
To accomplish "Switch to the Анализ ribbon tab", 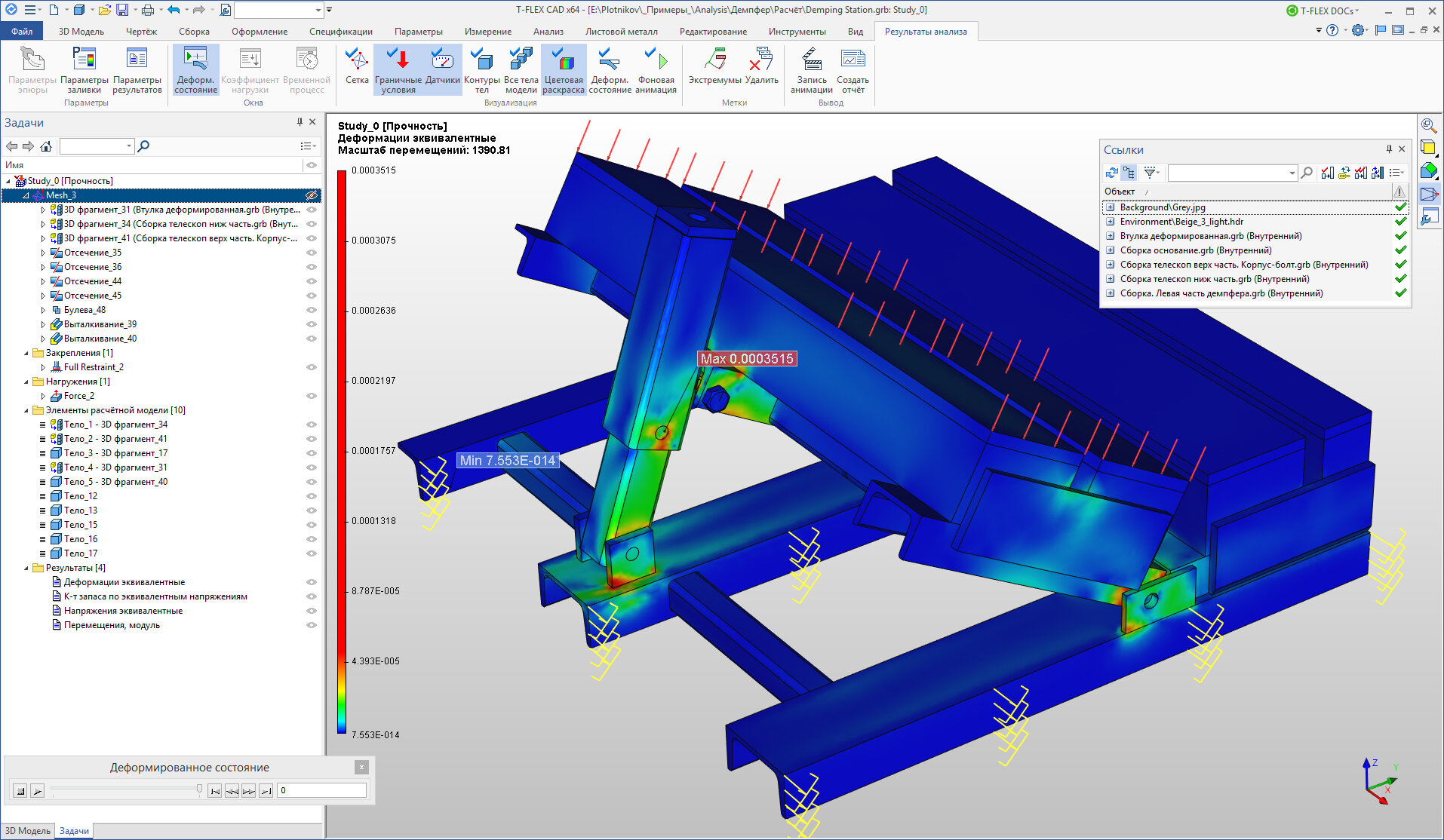I will [548, 32].
